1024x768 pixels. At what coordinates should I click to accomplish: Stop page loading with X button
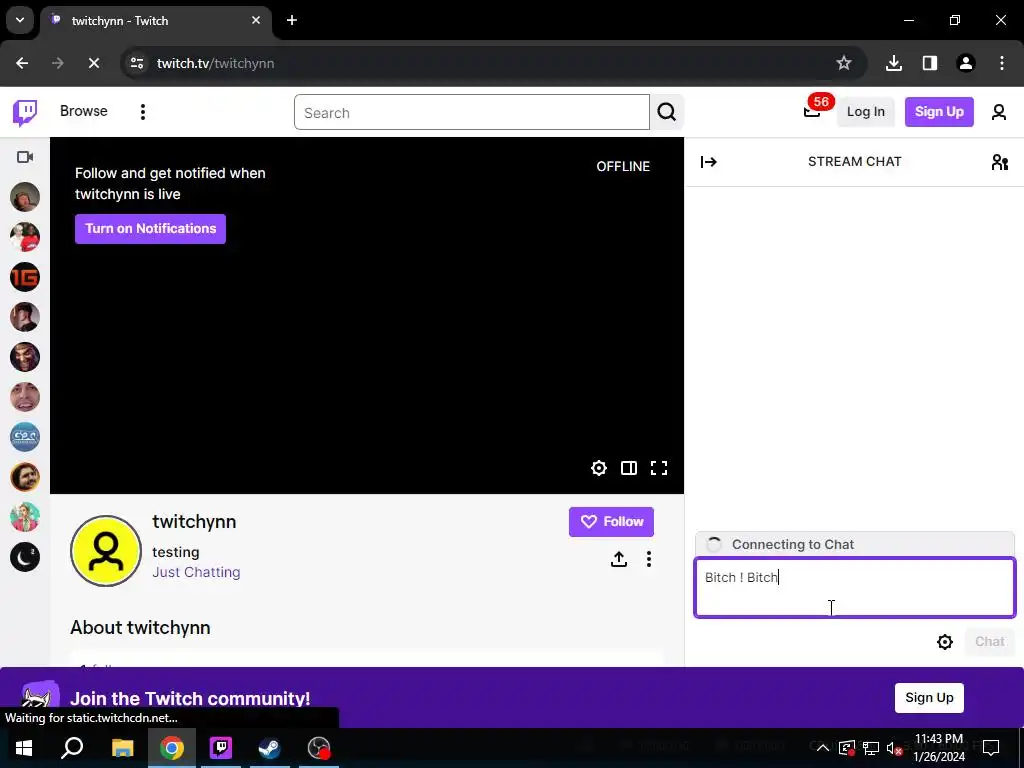point(93,63)
